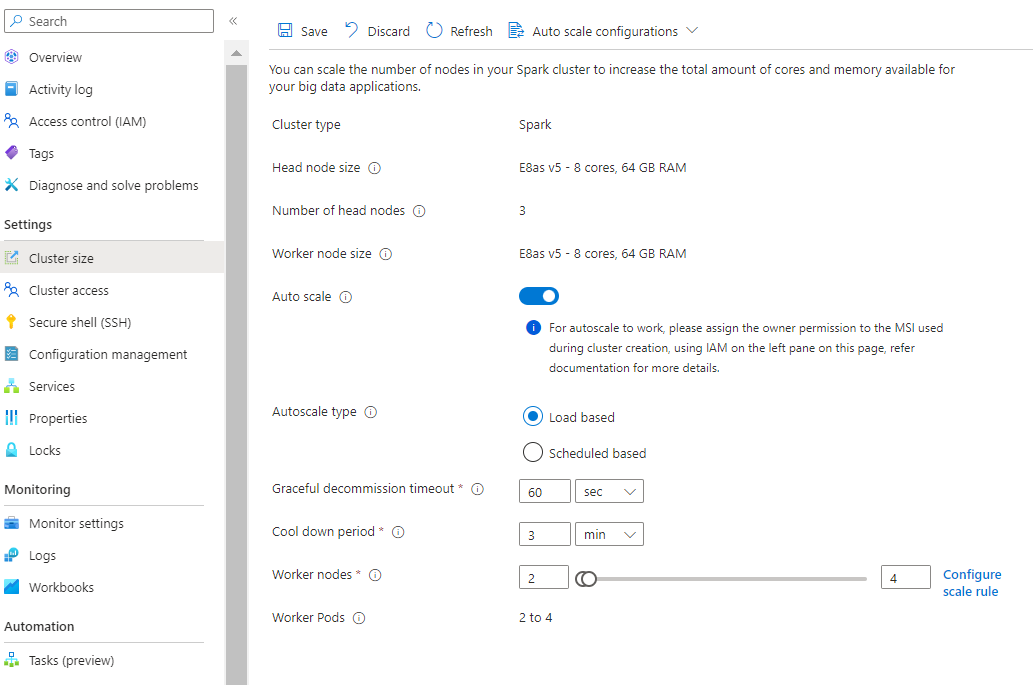Turn off the Auto scale toggle
The width and height of the screenshot is (1033, 685).
click(539, 296)
